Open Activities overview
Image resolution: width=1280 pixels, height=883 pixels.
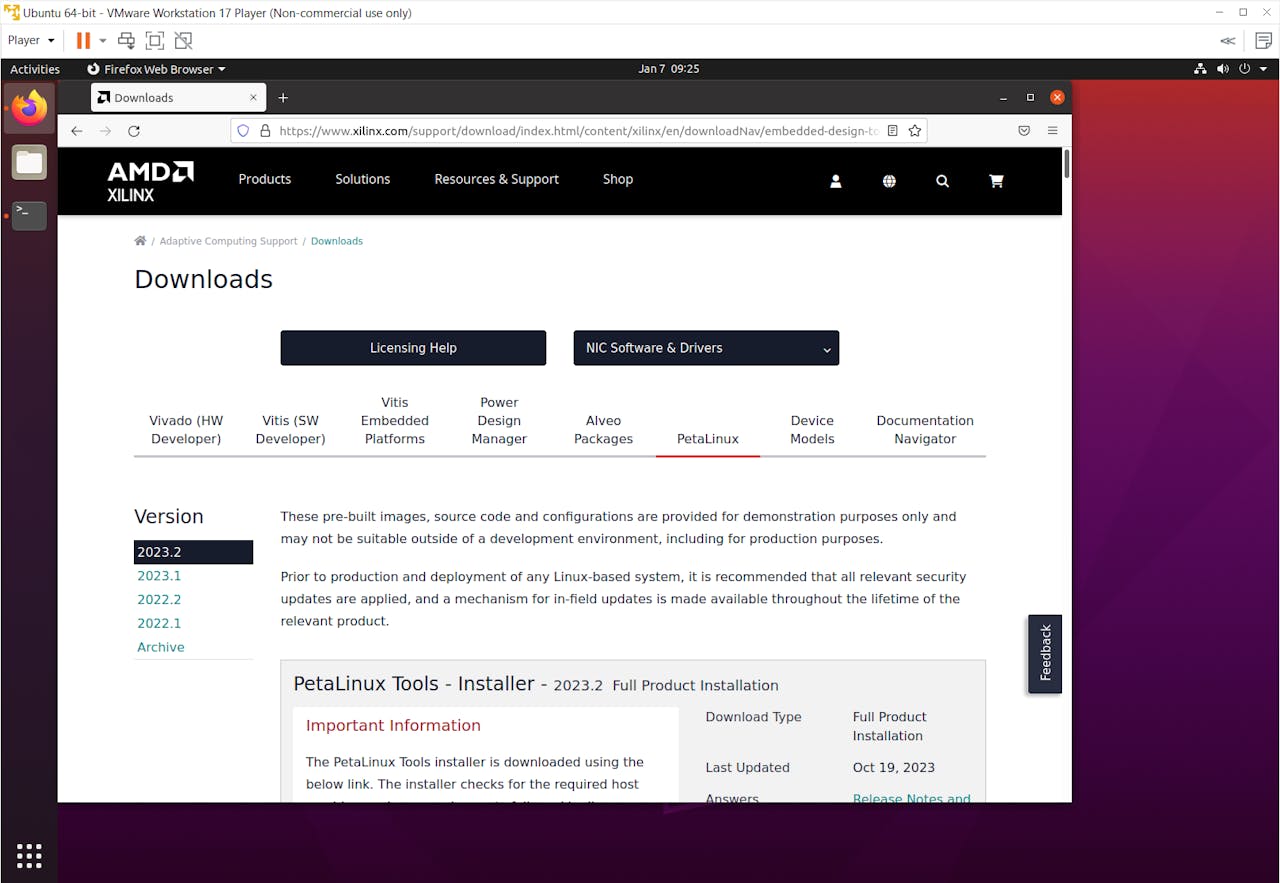pyautogui.click(x=35, y=69)
